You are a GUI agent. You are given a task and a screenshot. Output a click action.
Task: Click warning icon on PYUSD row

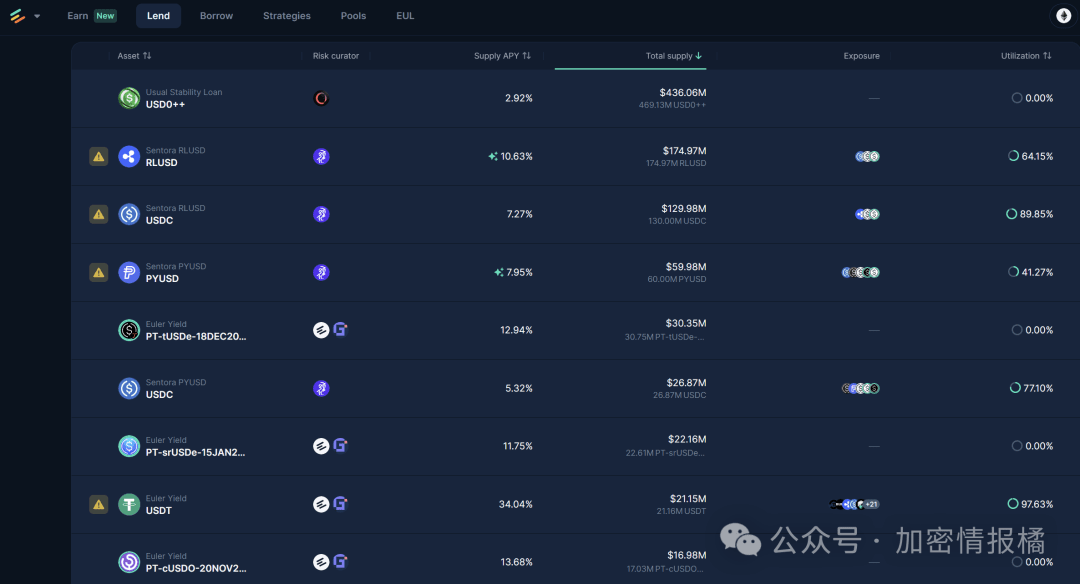[98, 272]
